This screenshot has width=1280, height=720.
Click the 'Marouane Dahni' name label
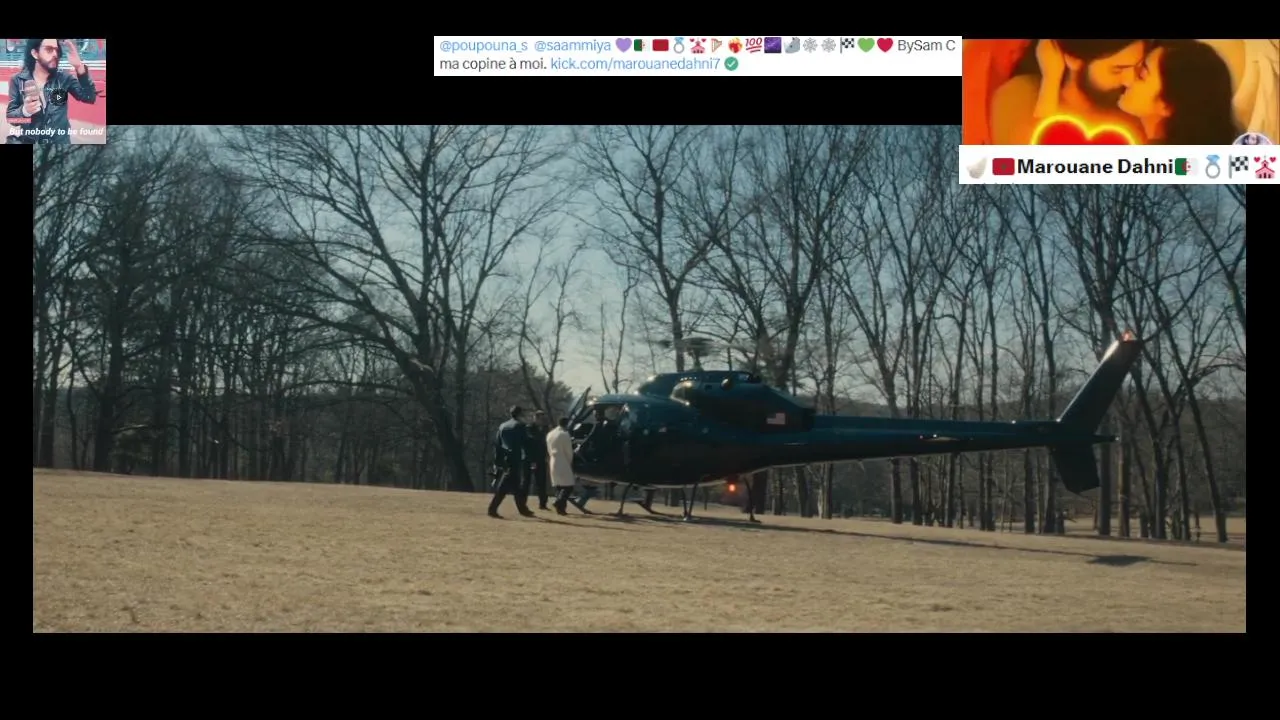coord(1094,167)
